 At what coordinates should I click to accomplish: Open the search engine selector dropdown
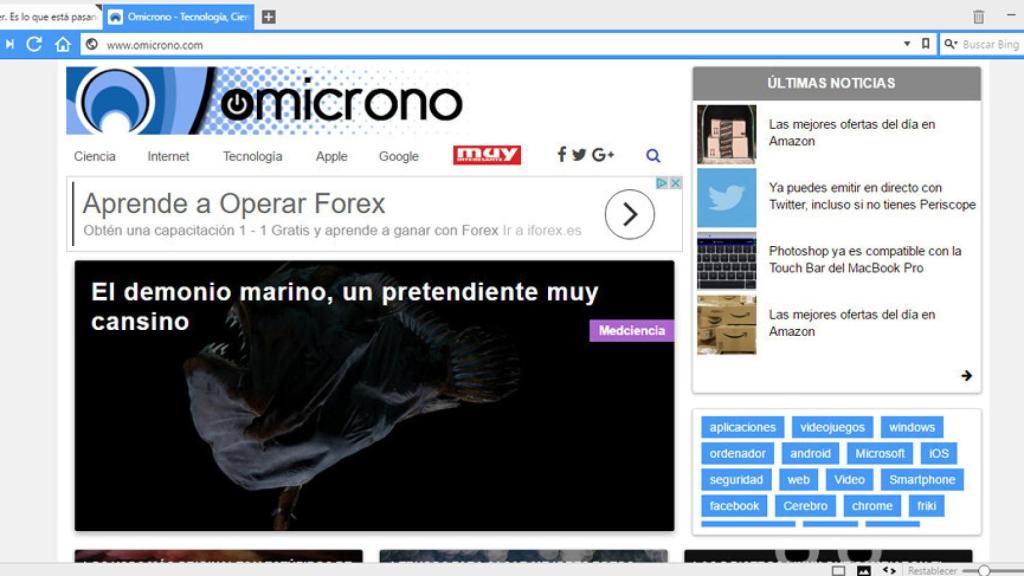point(950,44)
